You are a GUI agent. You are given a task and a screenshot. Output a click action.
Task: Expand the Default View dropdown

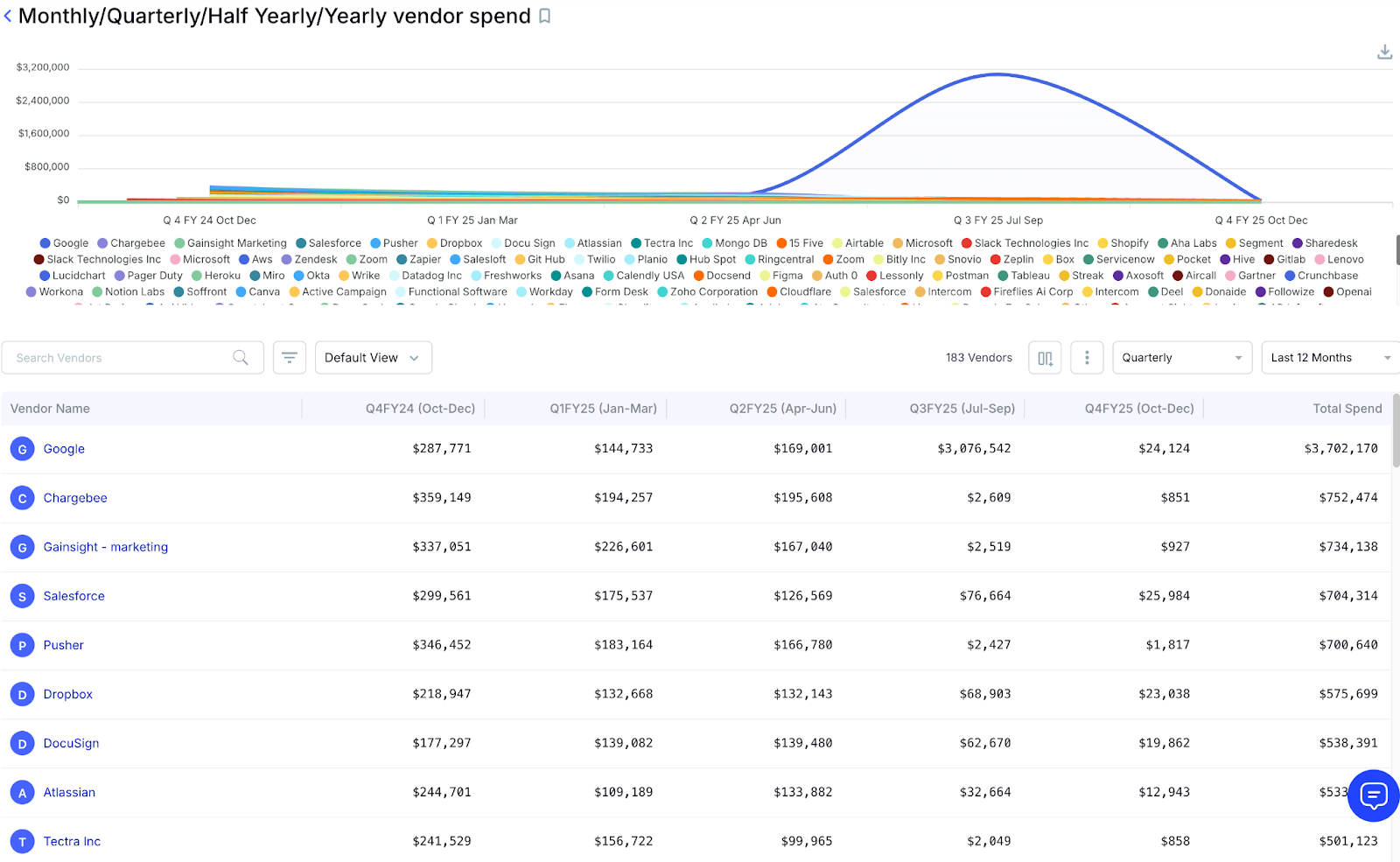(373, 357)
